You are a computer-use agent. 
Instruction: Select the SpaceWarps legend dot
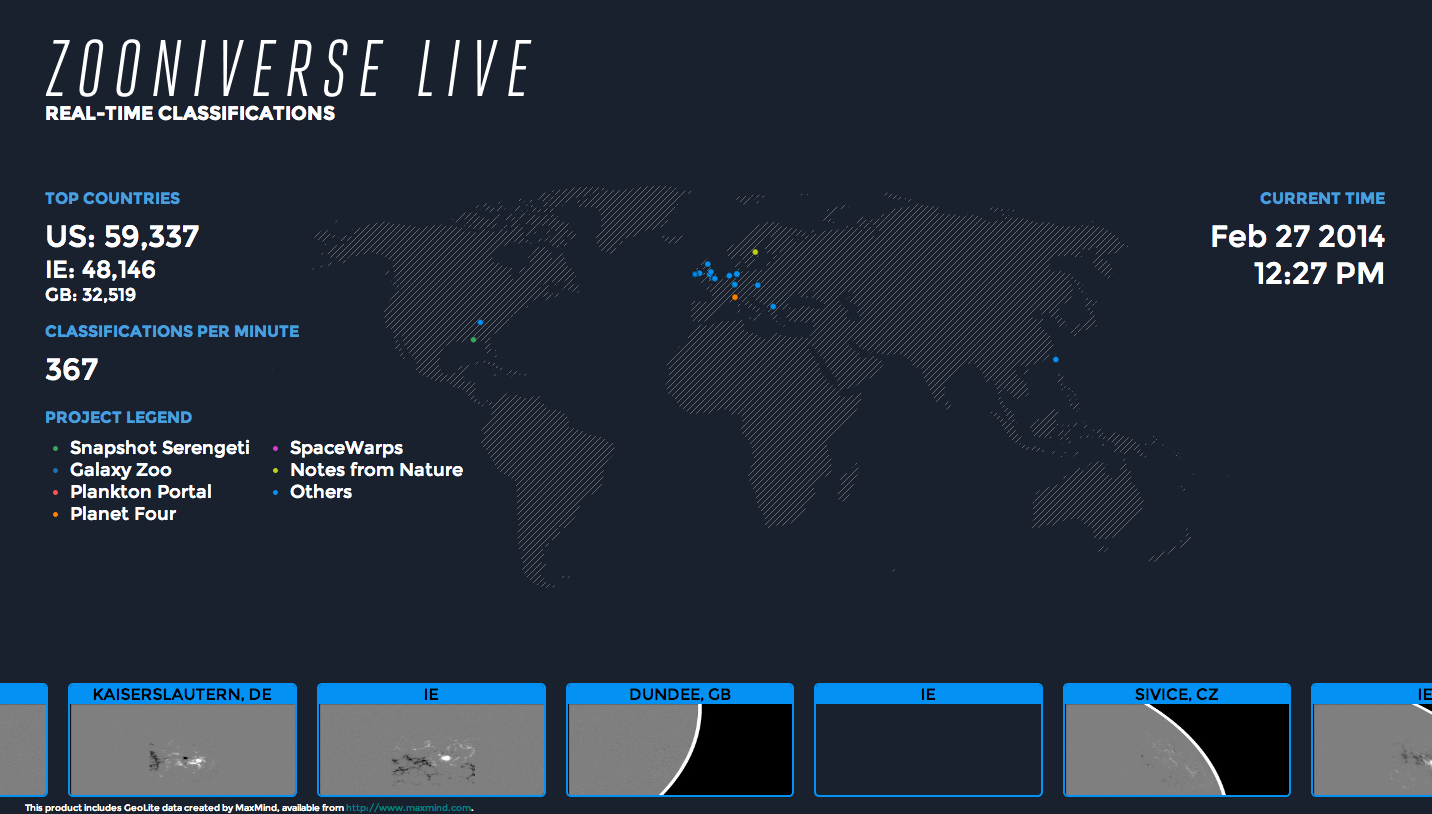pyautogui.click(x=275, y=448)
